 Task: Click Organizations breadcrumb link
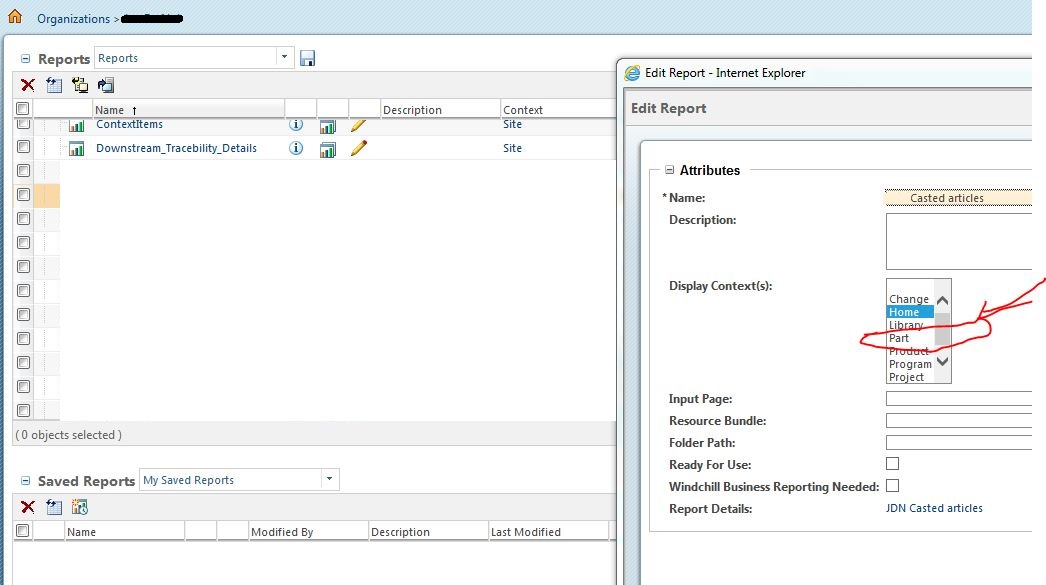pos(73,19)
